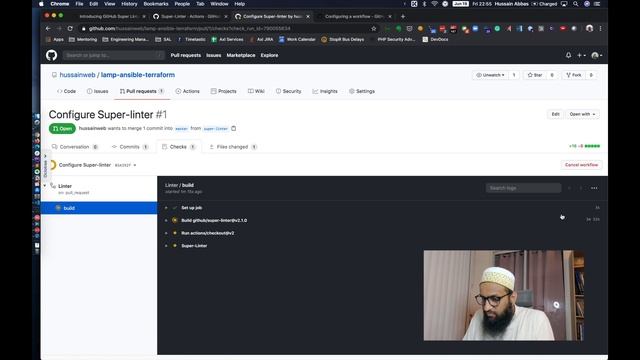Open Issues in top navigation
640x360 pixels.
point(213,55)
